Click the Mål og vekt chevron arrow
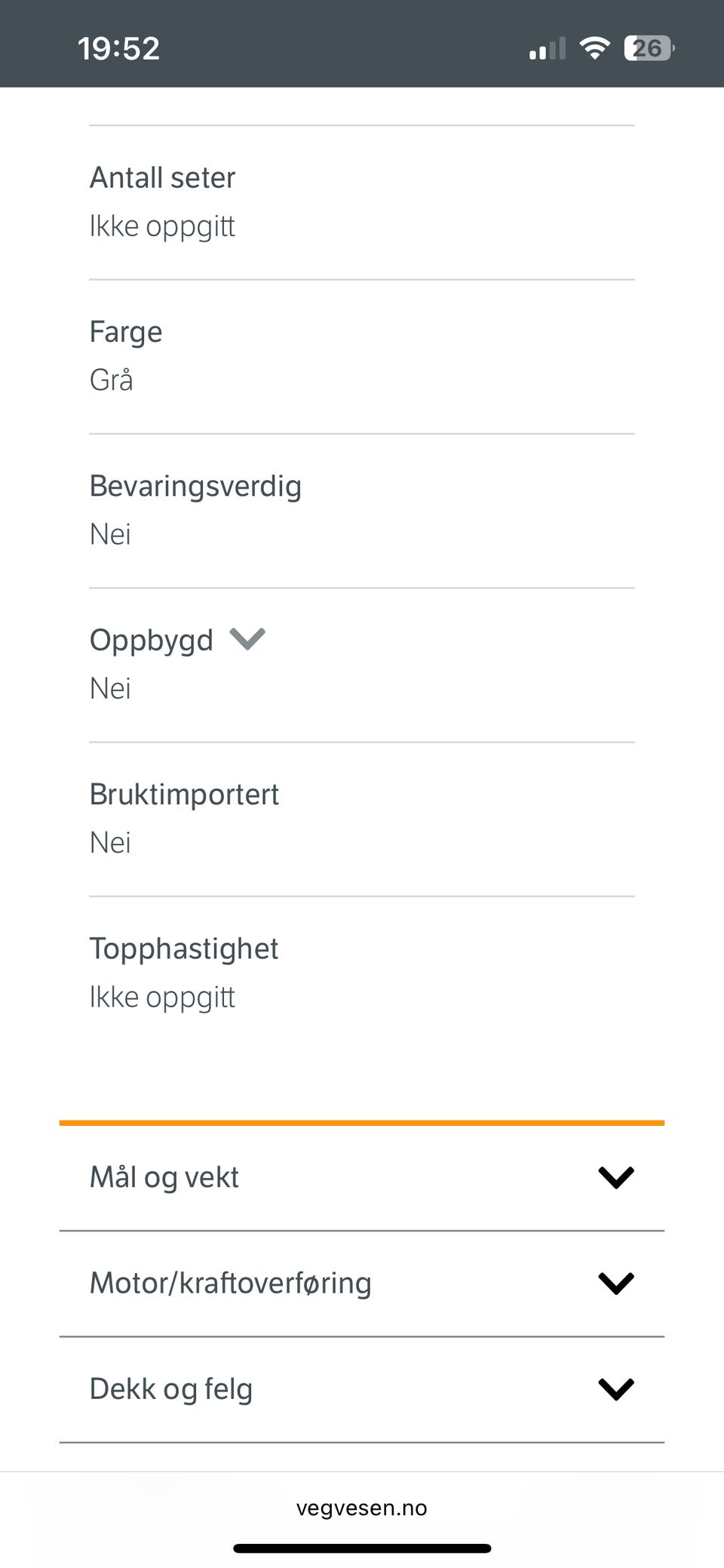724x1568 pixels. [615, 1177]
